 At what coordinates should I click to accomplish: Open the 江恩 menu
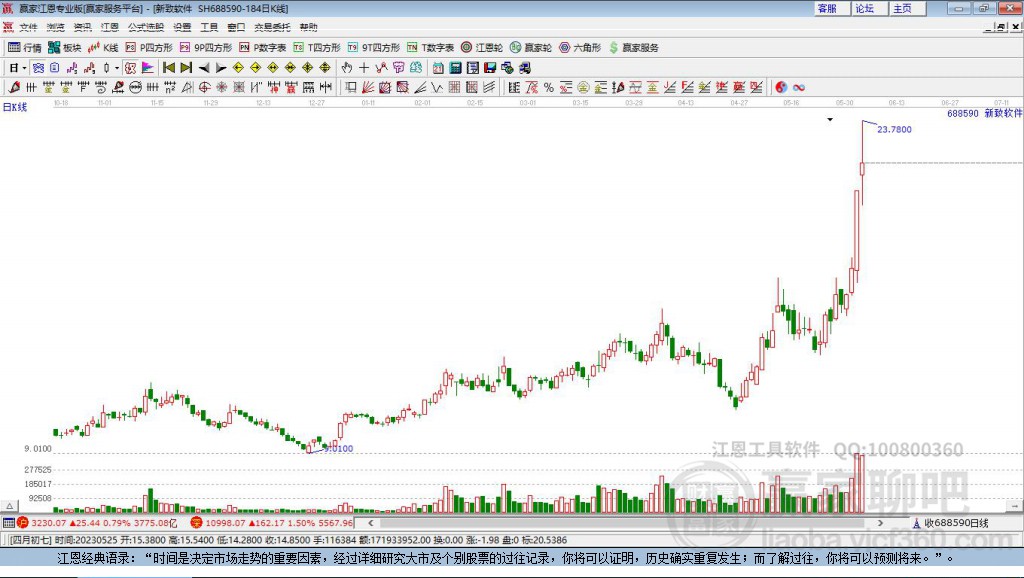[110, 27]
